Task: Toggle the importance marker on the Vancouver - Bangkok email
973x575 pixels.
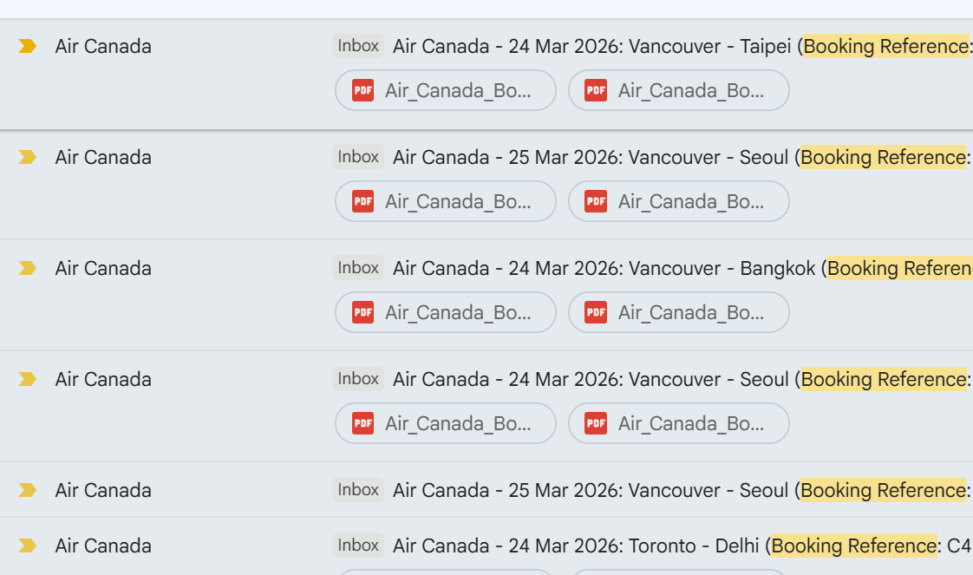Action: point(27,268)
